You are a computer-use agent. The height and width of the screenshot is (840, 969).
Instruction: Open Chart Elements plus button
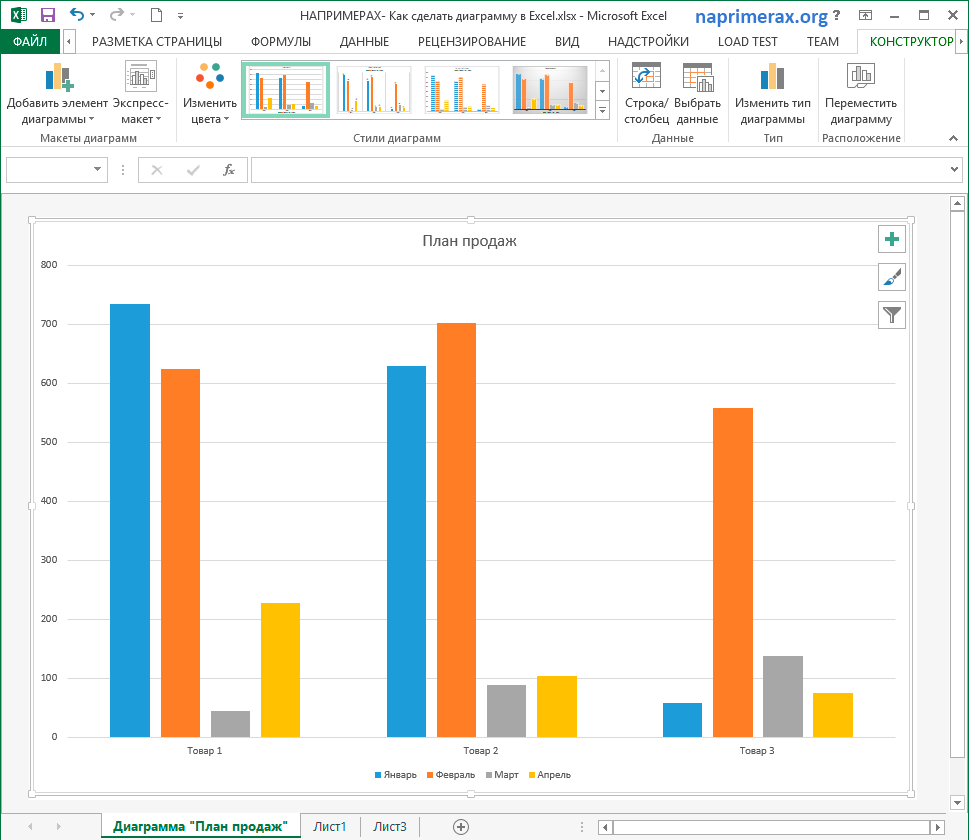891,239
